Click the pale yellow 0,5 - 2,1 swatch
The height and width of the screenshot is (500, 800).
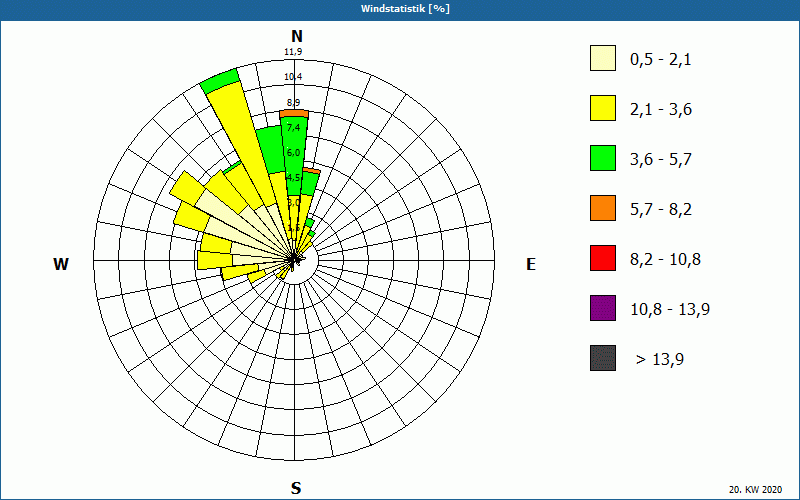pyautogui.click(x=603, y=58)
